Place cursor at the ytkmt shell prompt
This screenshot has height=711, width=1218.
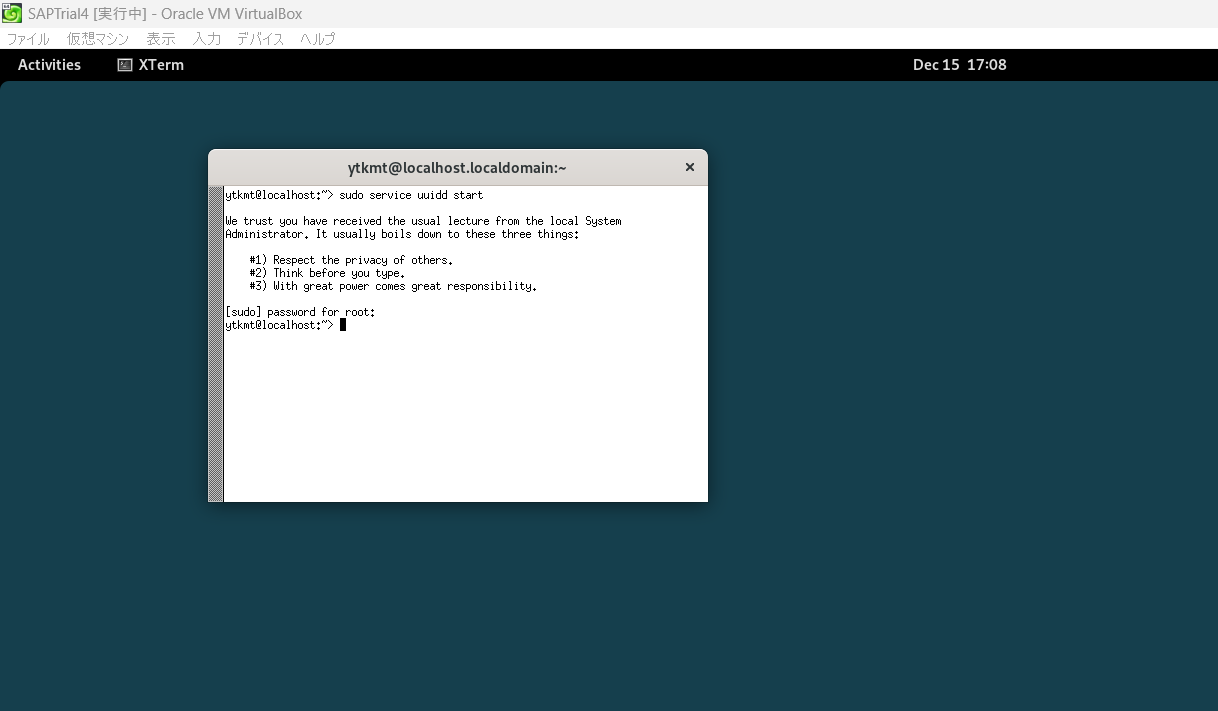277,324
